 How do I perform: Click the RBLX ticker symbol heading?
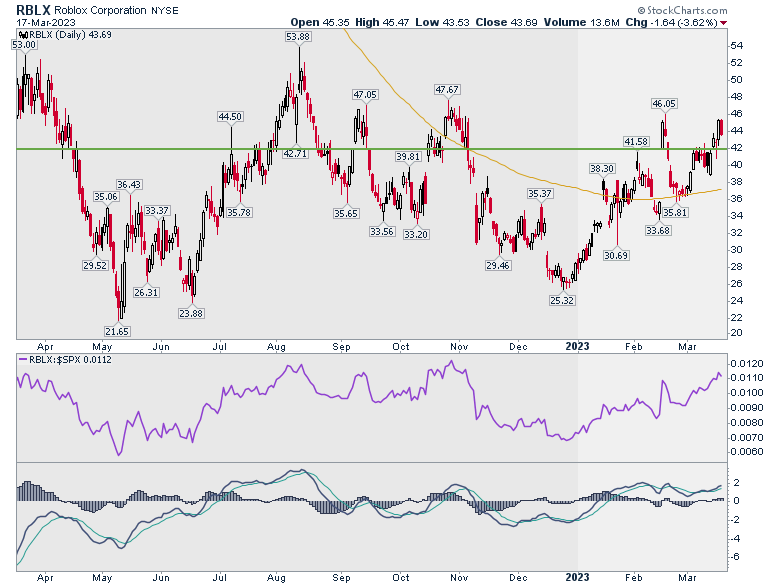(33, 9)
